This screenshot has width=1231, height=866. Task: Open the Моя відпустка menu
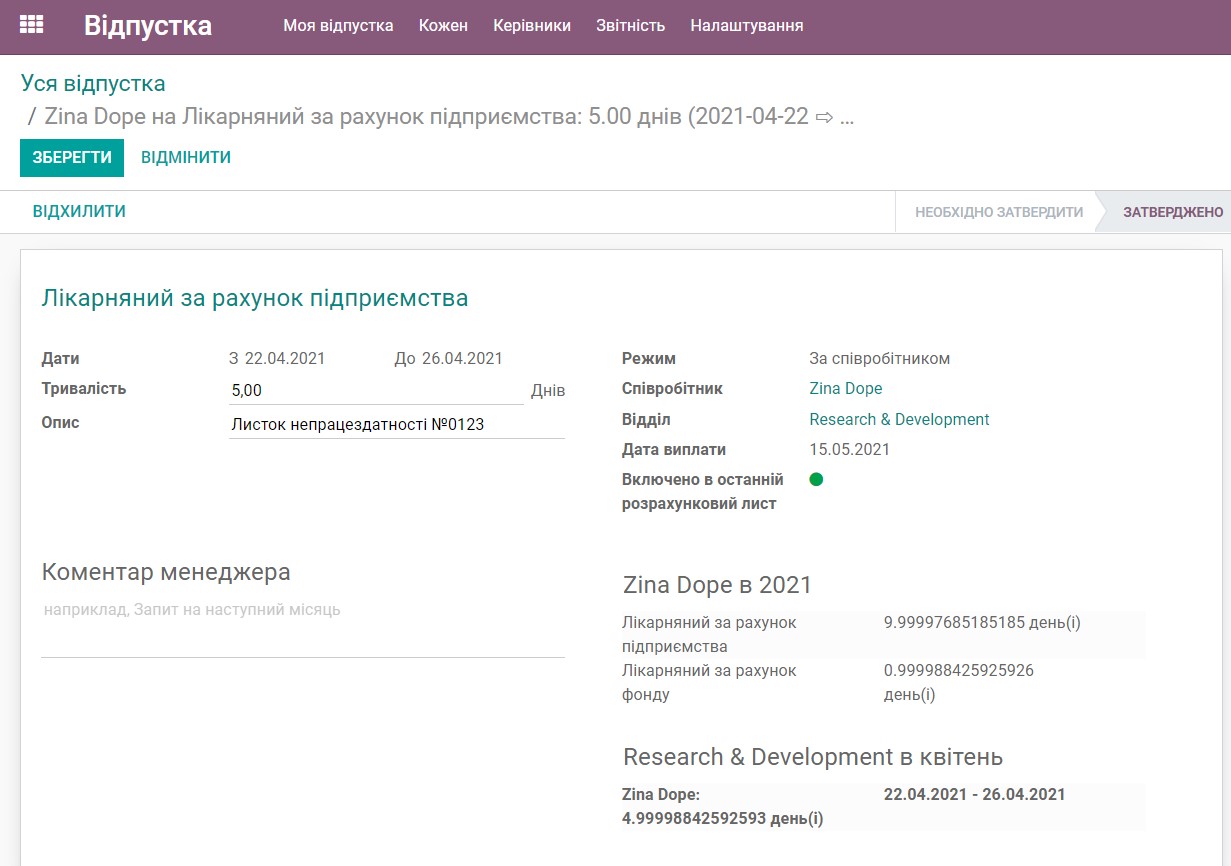pos(339,26)
